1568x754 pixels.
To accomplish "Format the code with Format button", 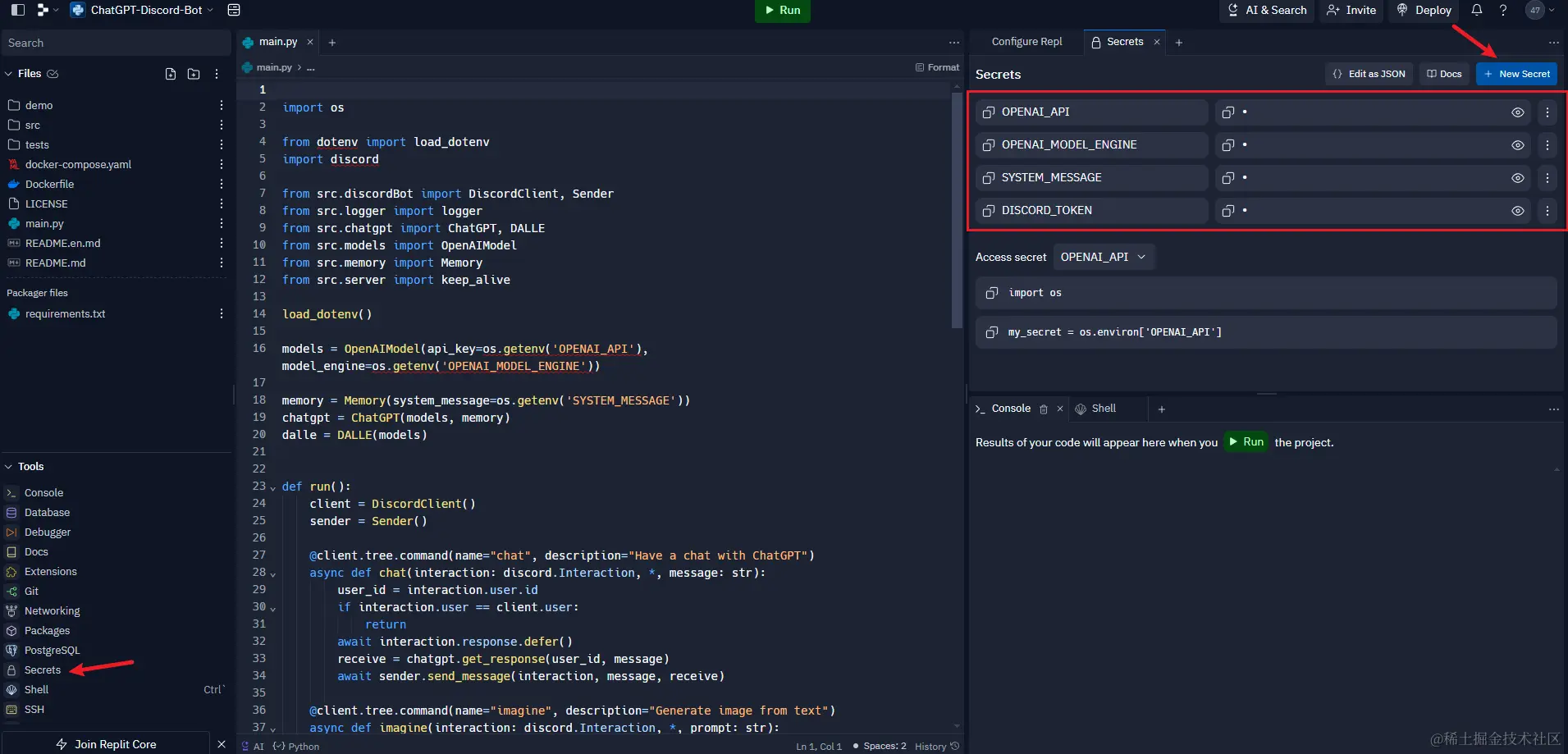I will pyautogui.click(x=937, y=67).
